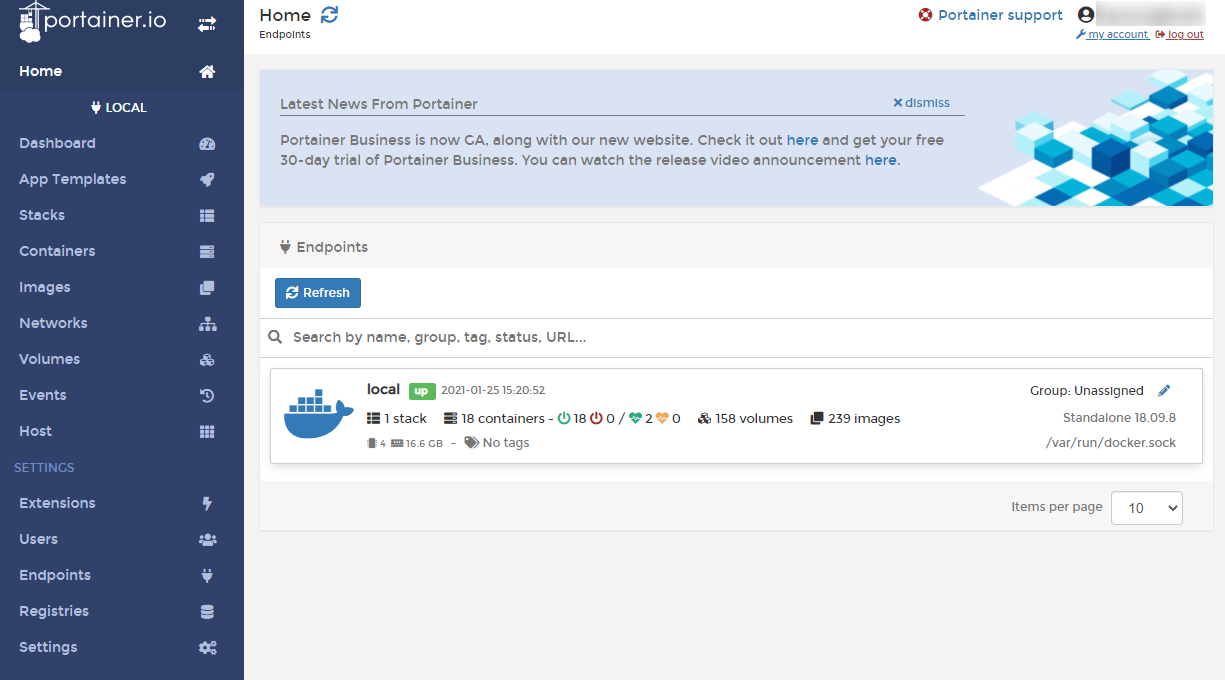
Task: Focus the endpoint search field
Action: (x=736, y=338)
